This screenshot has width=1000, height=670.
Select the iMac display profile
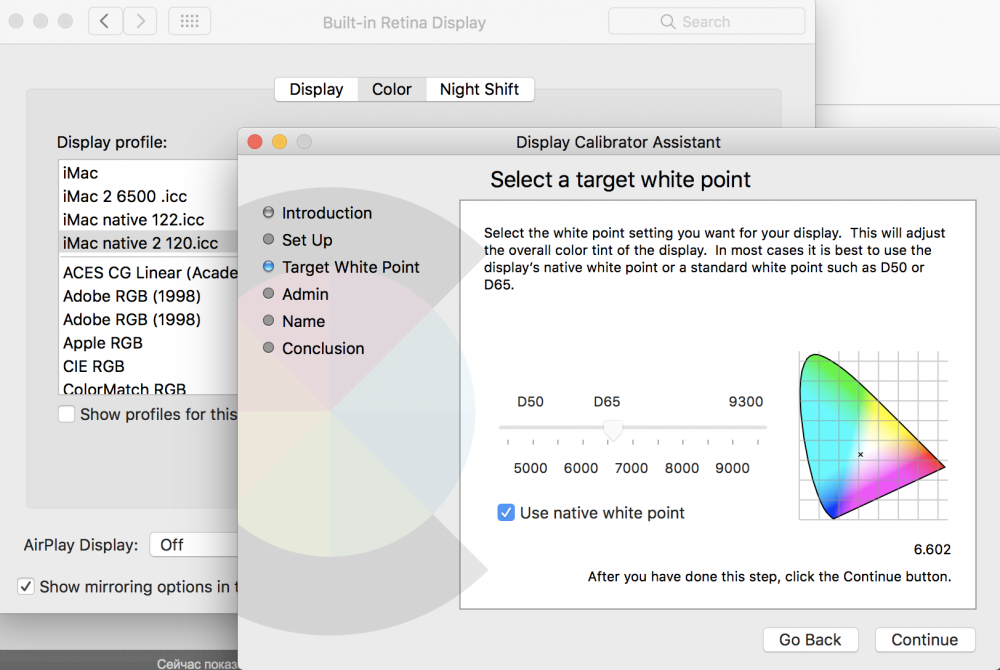coord(148,173)
